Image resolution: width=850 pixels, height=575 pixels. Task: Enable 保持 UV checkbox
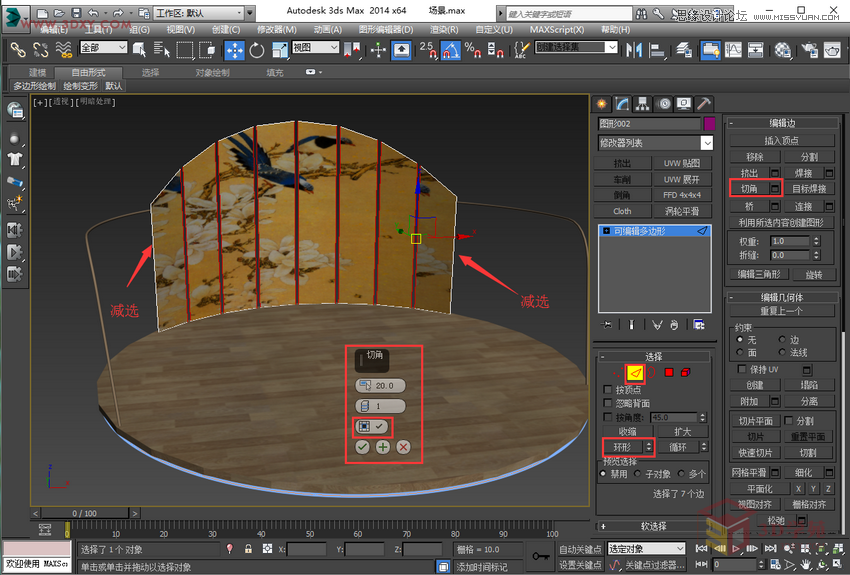742,369
